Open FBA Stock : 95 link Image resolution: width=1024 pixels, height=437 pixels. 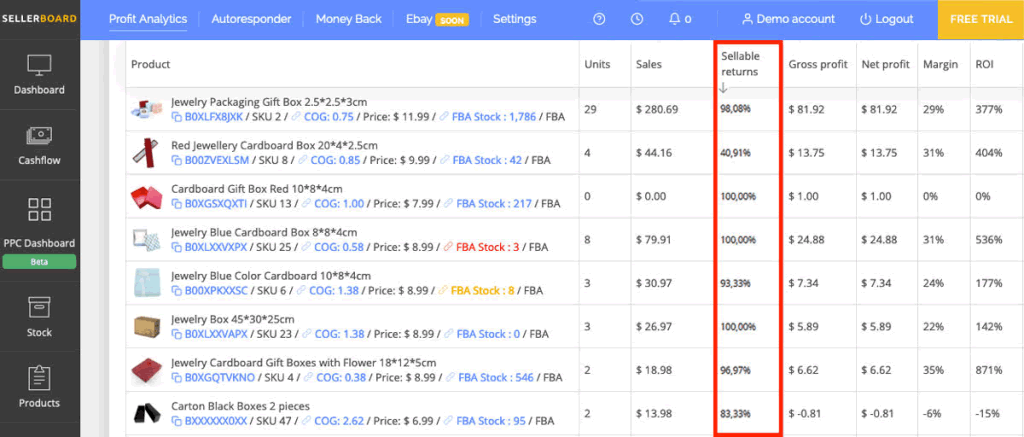tap(492, 421)
